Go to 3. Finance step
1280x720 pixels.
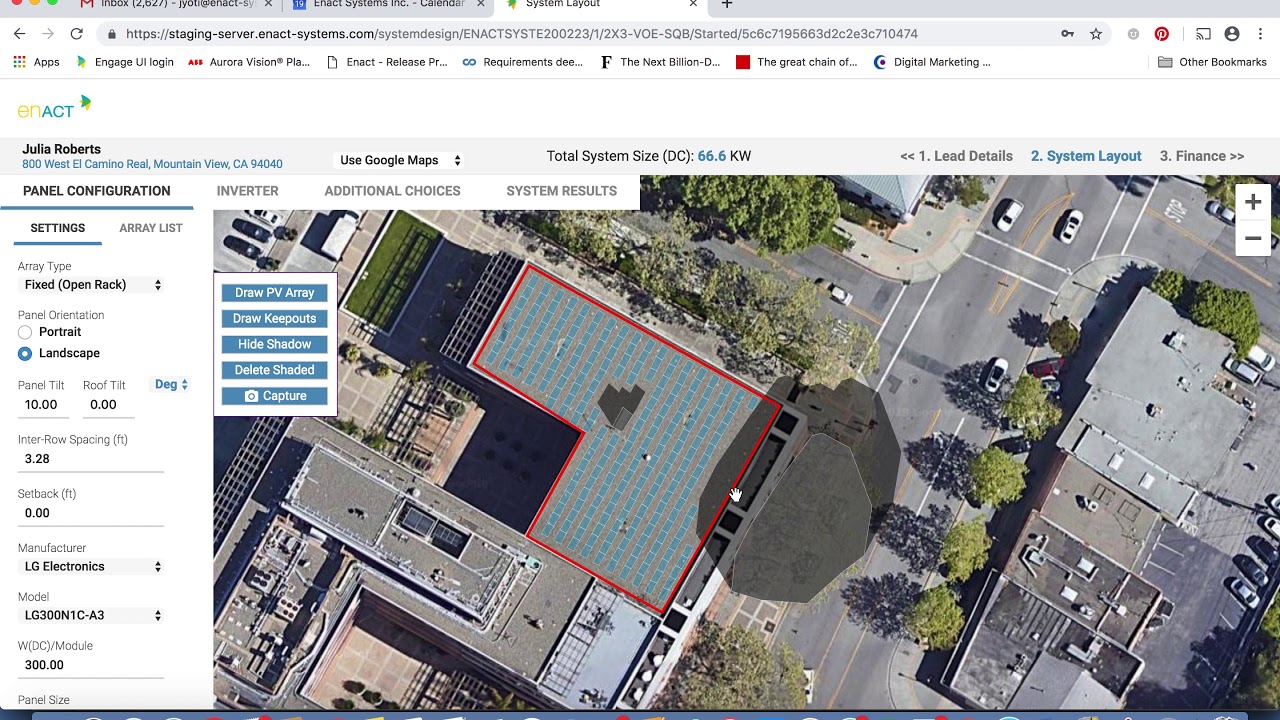[1202, 156]
